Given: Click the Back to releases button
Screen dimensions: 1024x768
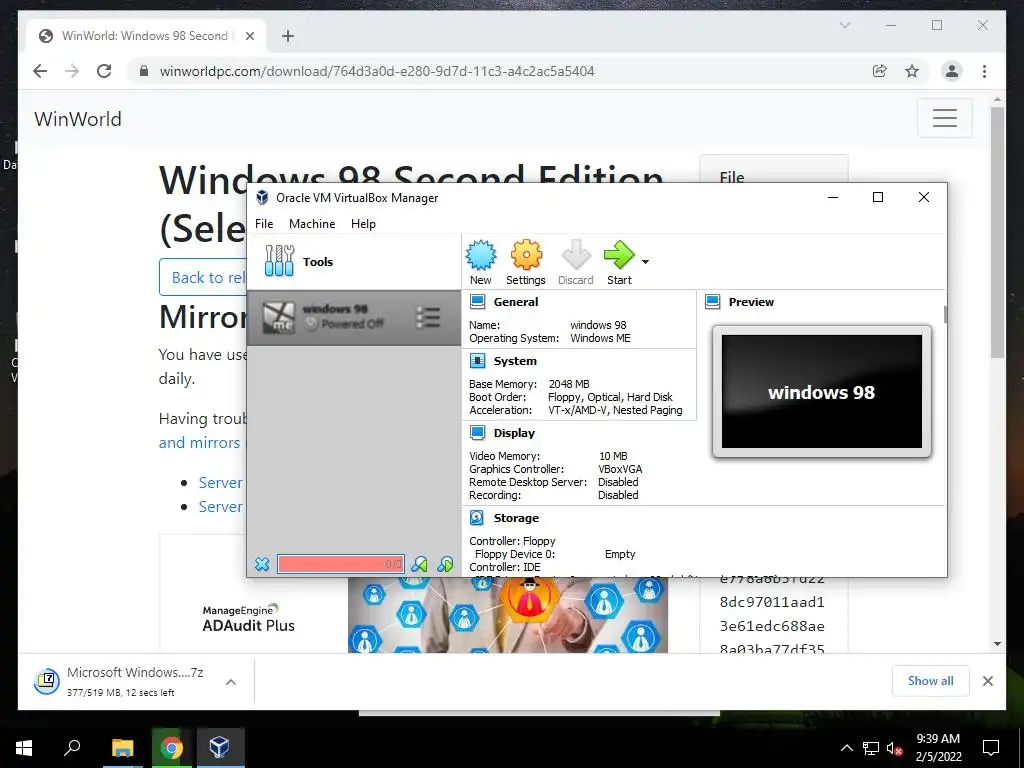Looking at the screenshot, I should click(x=204, y=277).
